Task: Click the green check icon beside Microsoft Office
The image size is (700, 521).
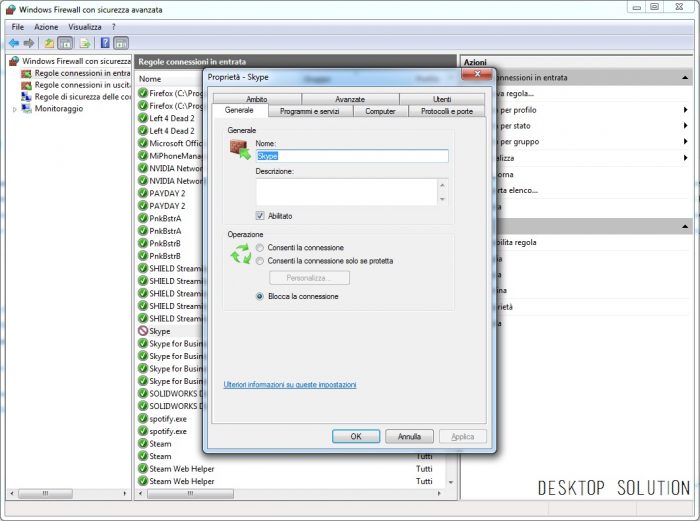Action: tap(143, 143)
